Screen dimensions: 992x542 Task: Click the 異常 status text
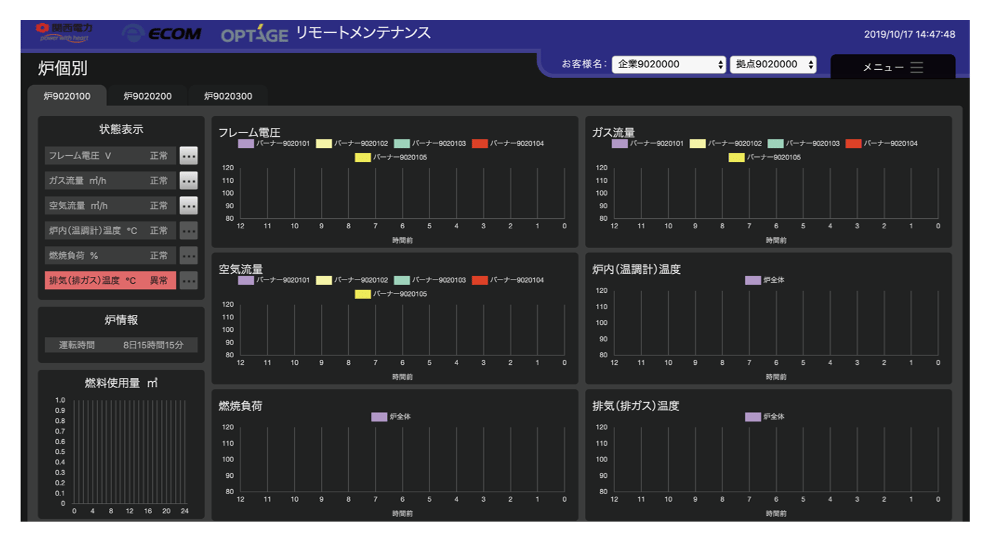[159, 281]
